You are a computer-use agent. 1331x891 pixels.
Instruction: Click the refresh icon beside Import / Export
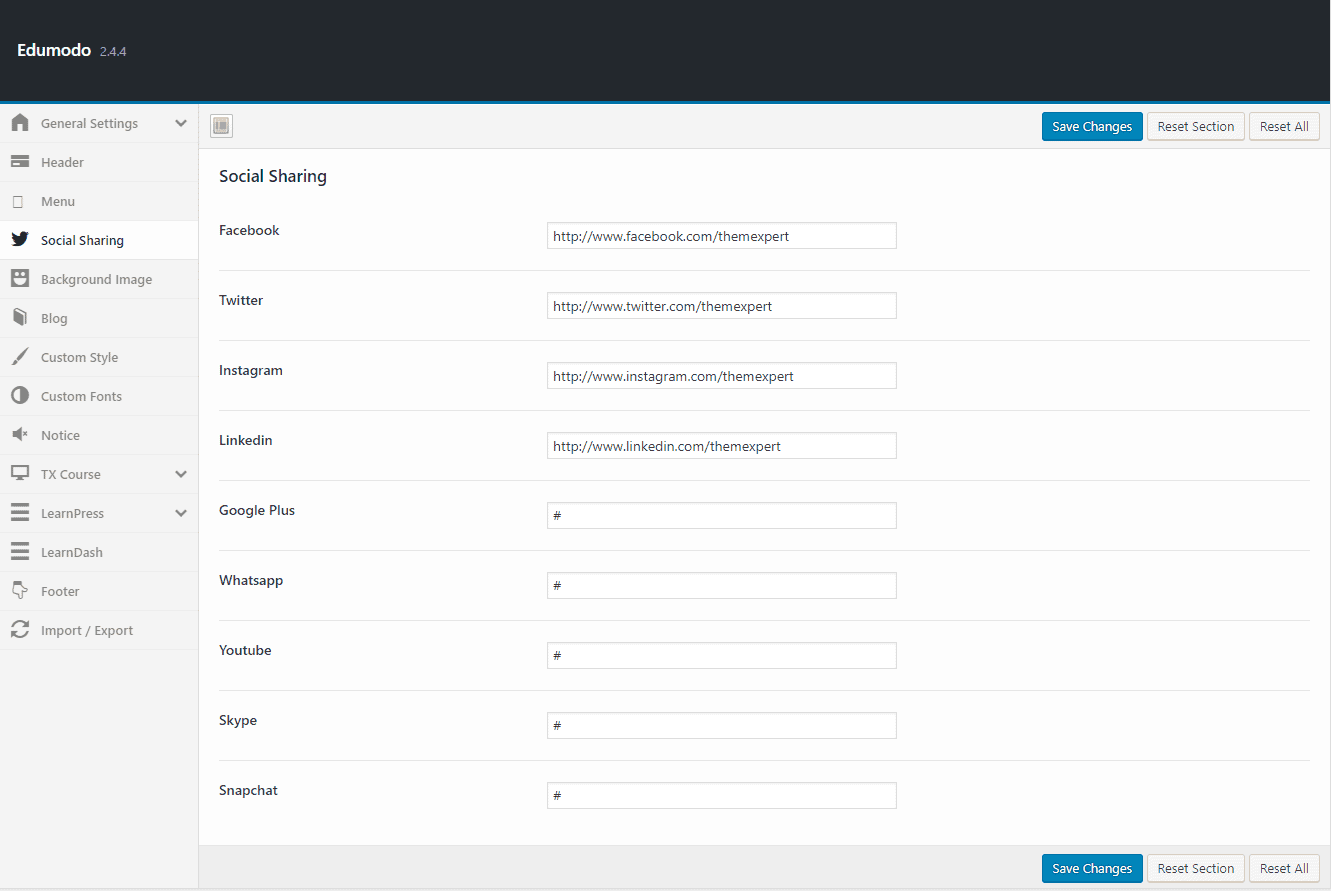(20, 630)
